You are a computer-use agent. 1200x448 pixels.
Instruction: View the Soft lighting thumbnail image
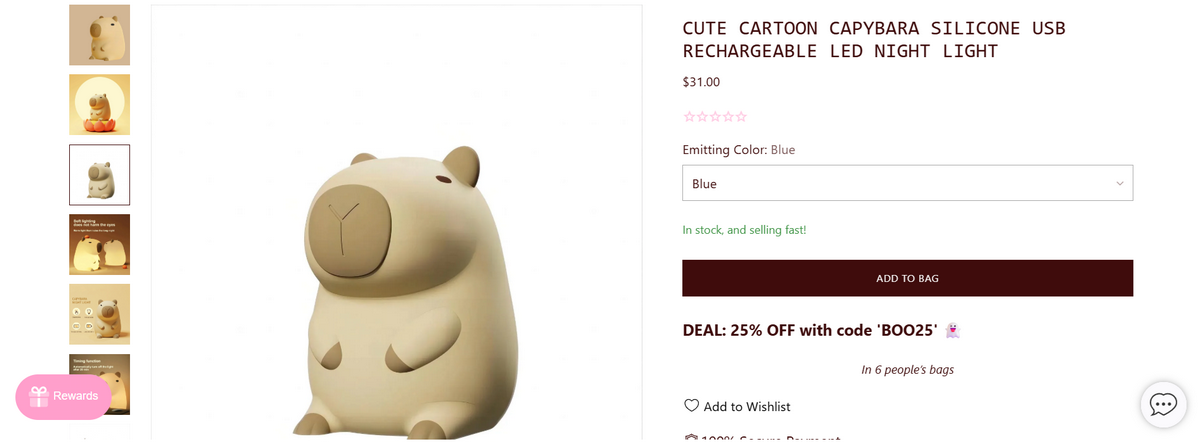[99, 244]
